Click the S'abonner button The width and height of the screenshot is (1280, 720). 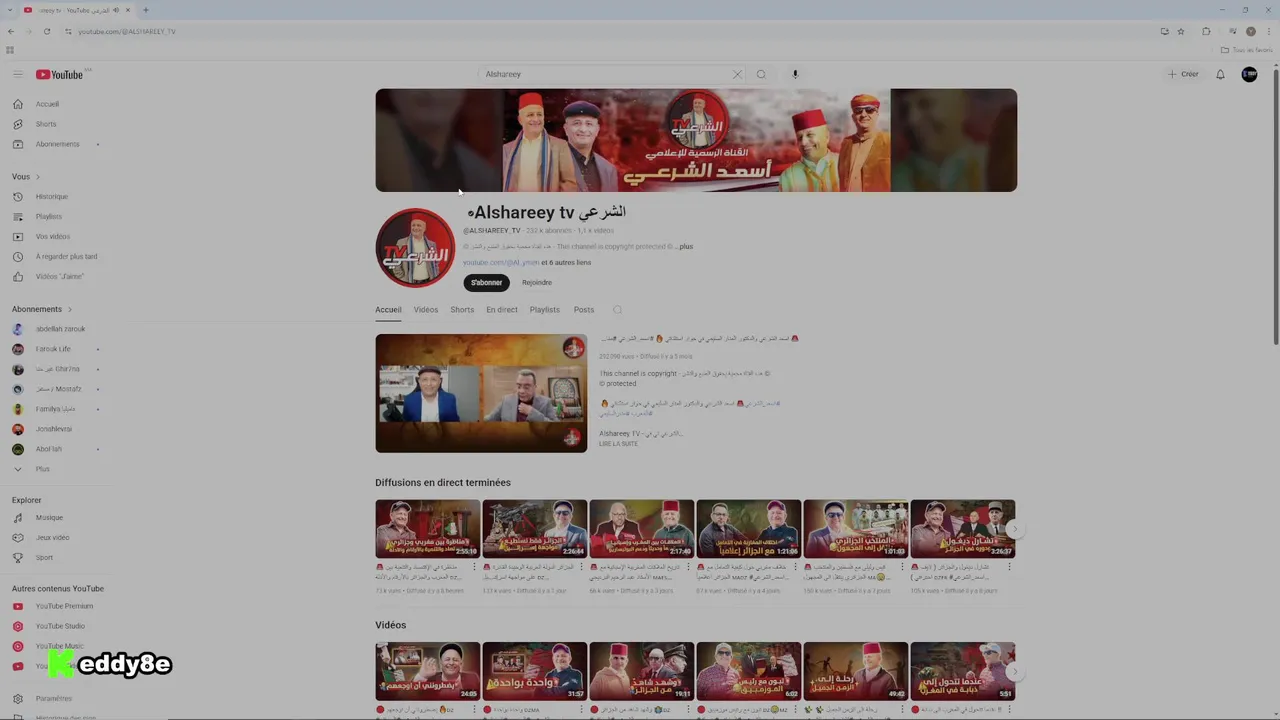487,283
